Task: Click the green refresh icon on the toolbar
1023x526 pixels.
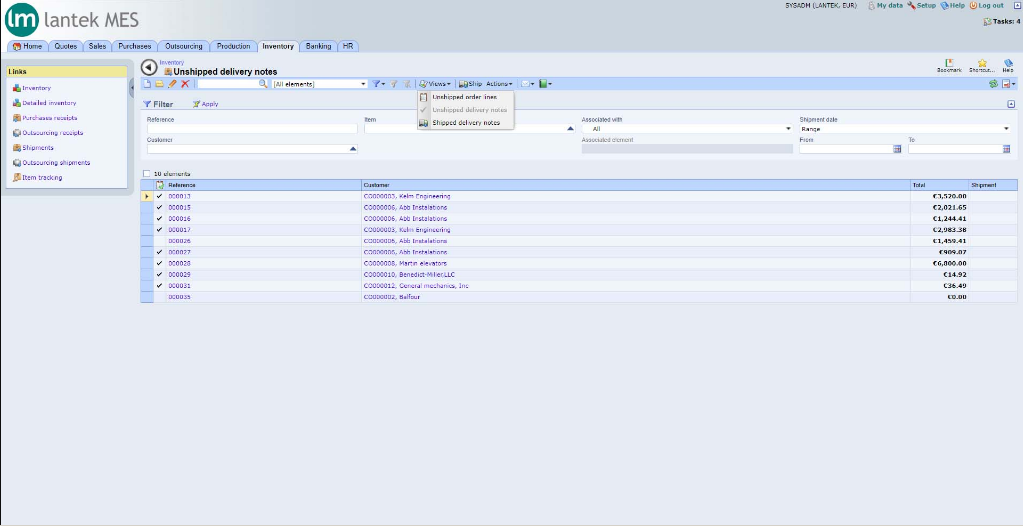Action: click(x=993, y=84)
